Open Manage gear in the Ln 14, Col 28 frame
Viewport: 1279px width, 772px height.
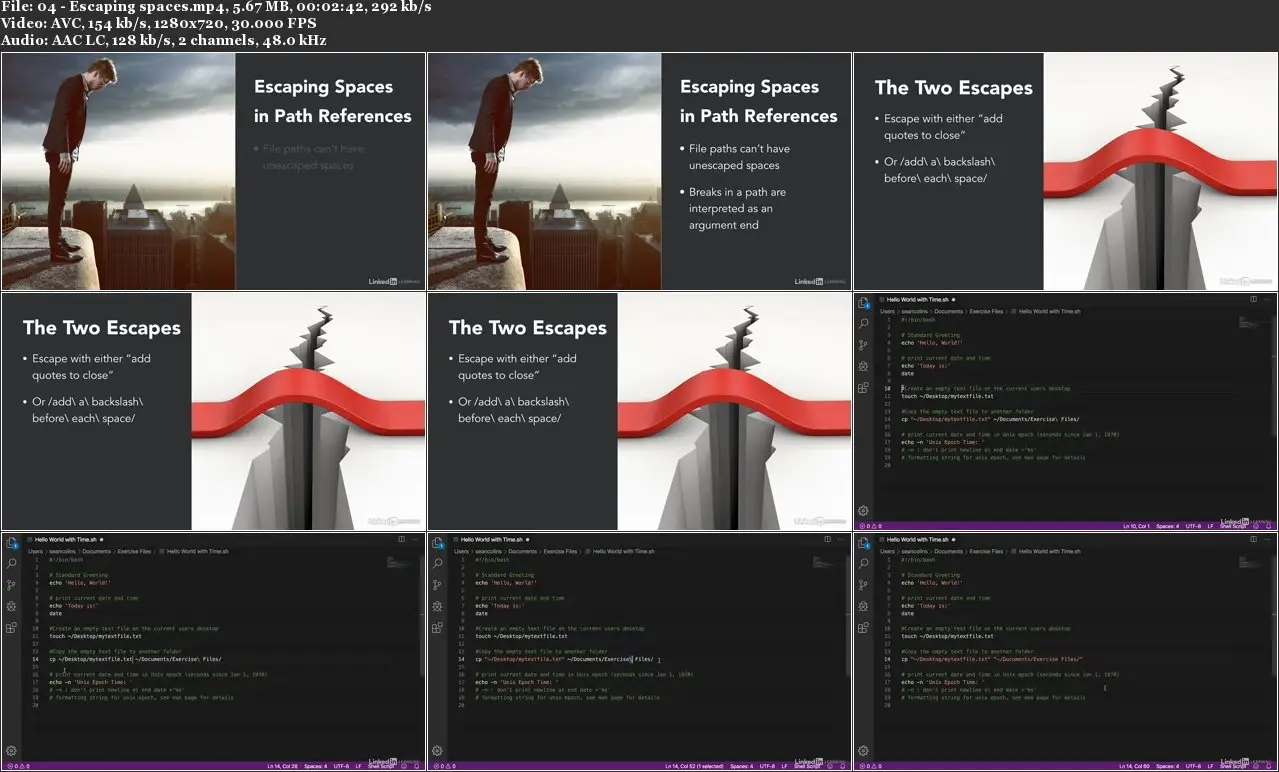11,751
